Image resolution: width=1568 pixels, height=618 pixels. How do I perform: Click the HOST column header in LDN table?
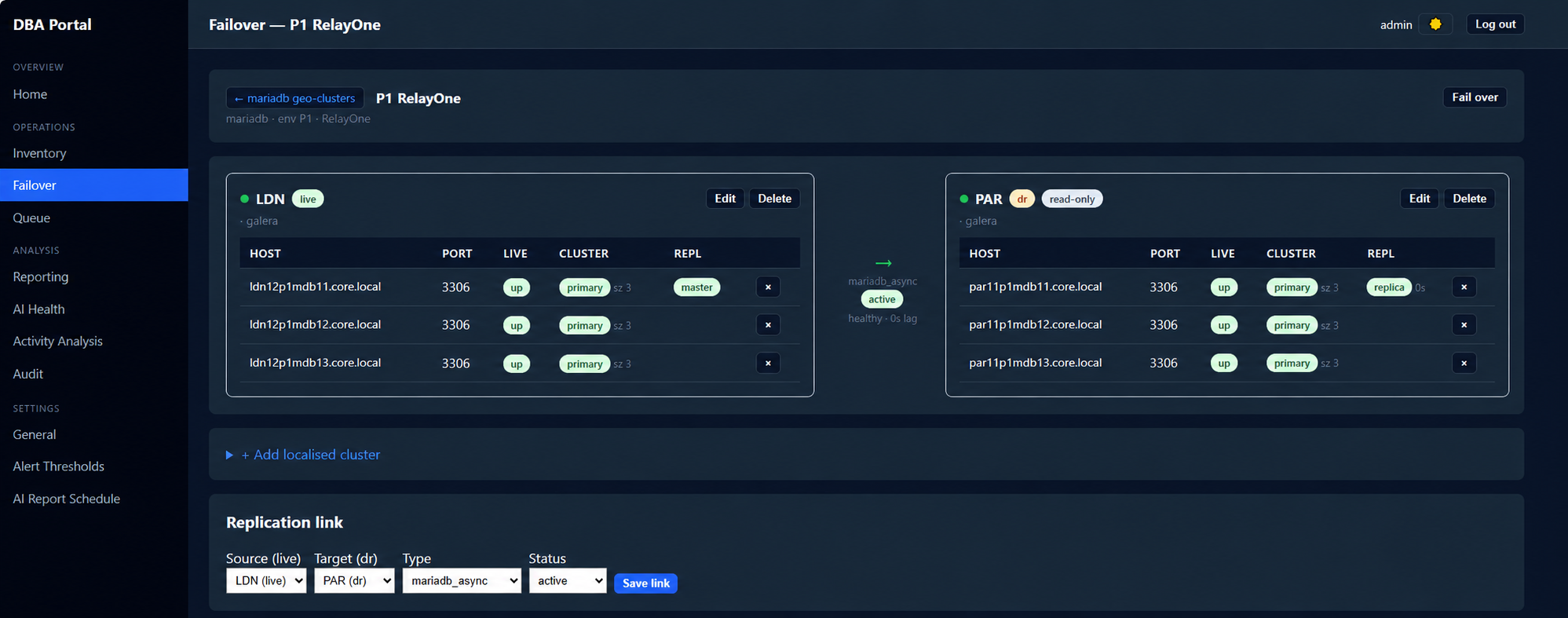pos(265,254)
